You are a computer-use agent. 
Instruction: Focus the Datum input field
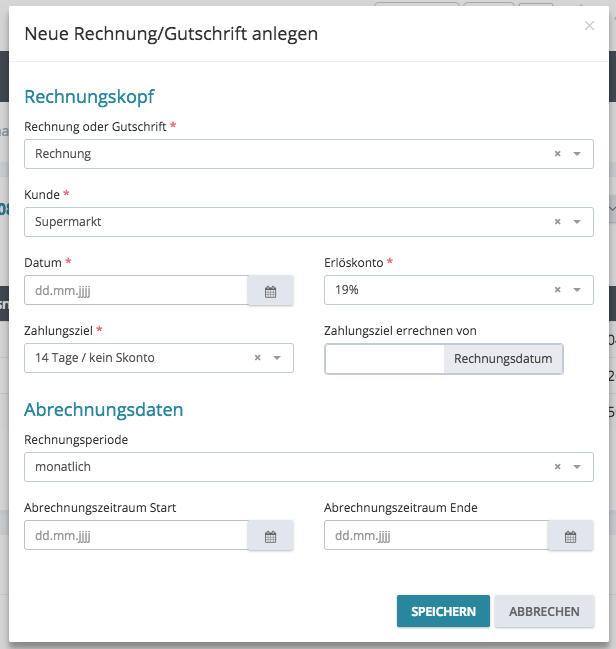[136, 291]
